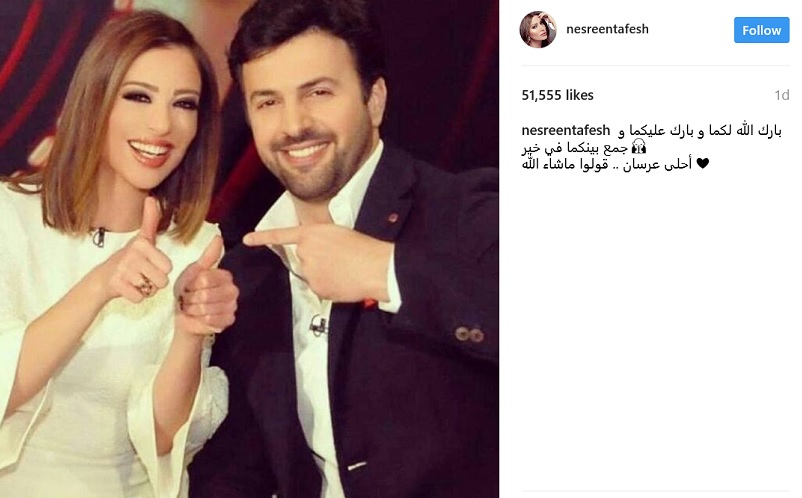Click the Follow button
The width and height of the screenshot is (802, 498).
[761, 30]
